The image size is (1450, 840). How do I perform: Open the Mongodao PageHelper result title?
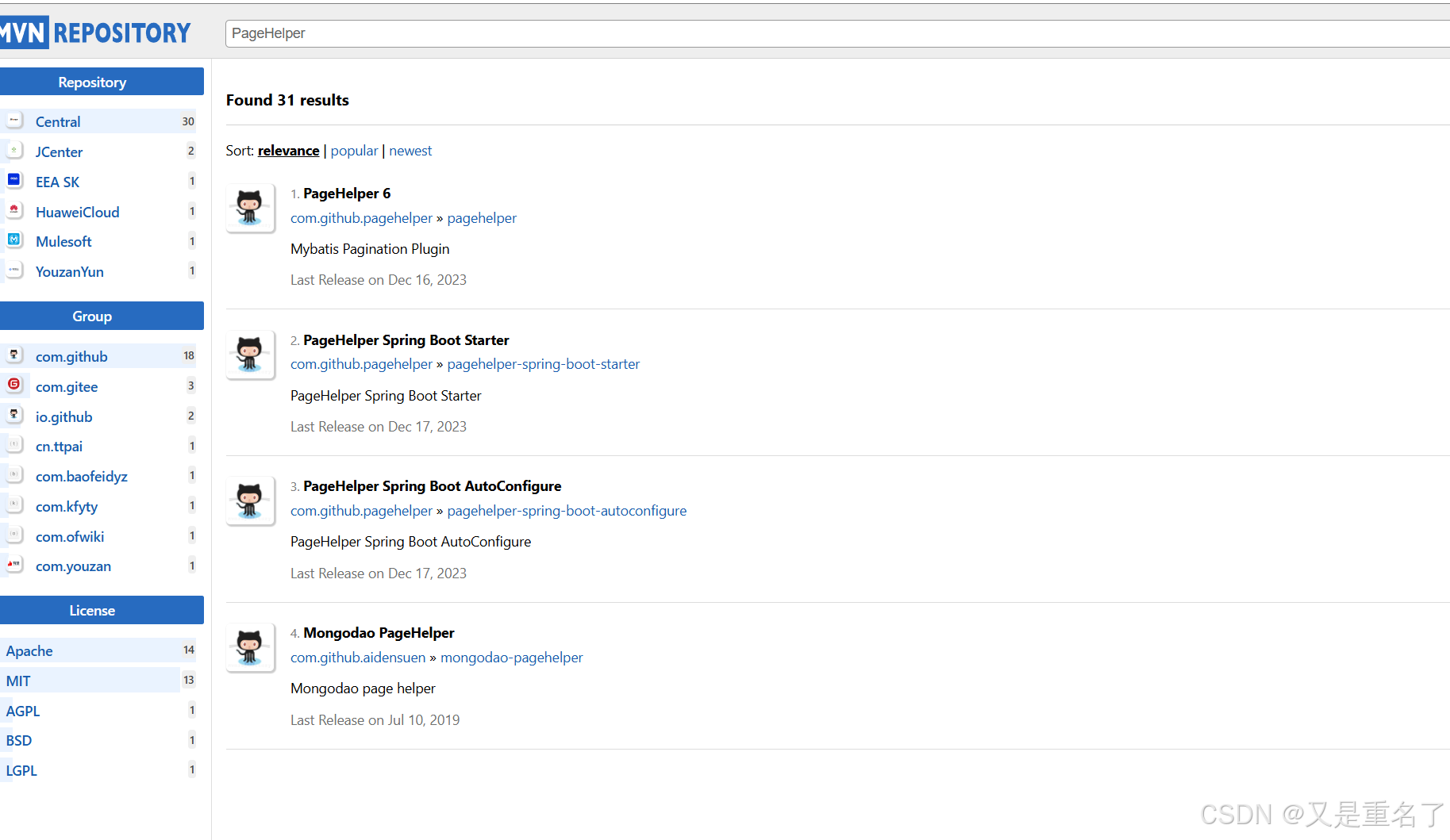pos(379,633)
